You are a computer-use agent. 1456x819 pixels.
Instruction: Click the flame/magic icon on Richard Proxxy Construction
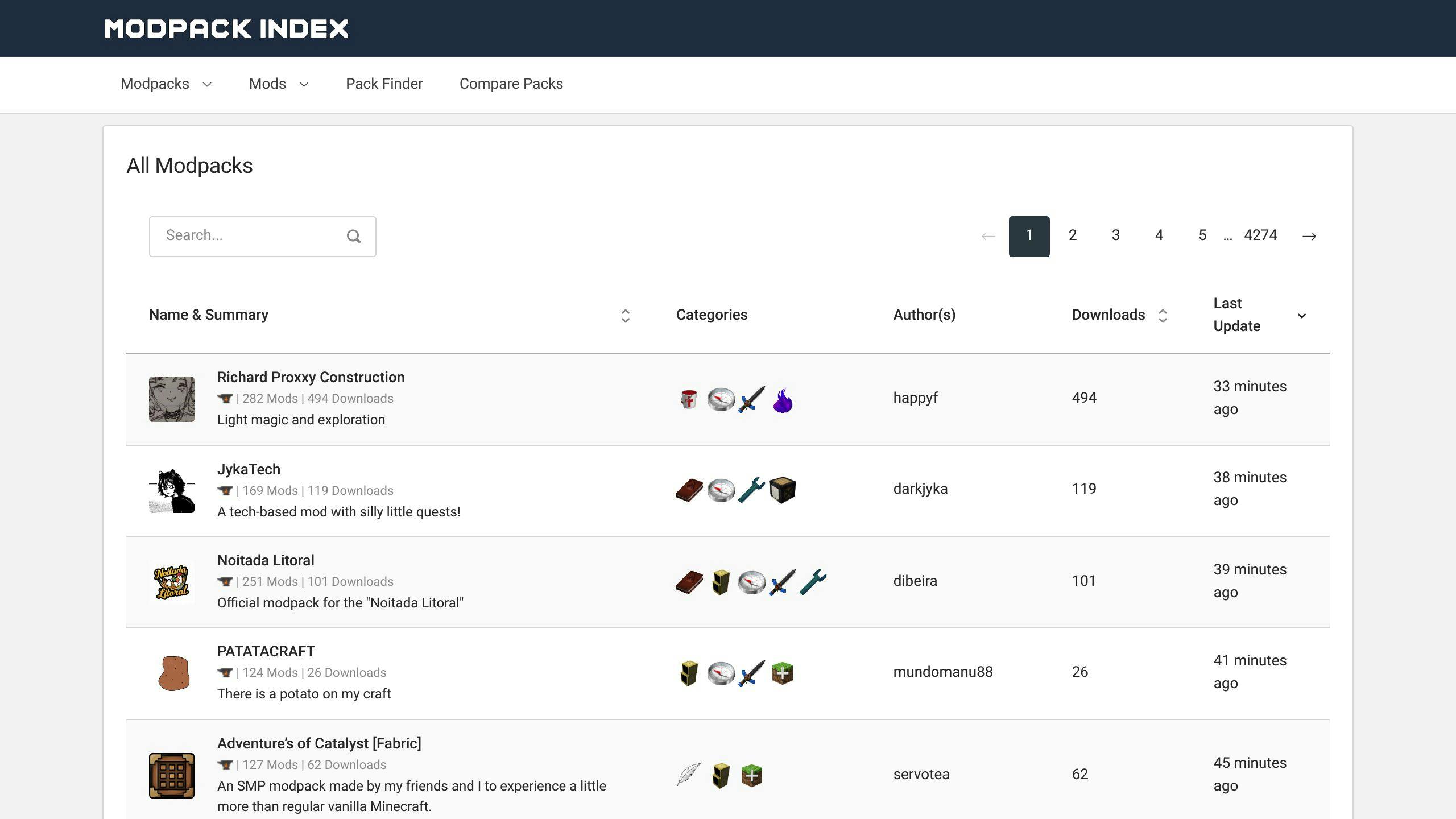pos(783,398)
